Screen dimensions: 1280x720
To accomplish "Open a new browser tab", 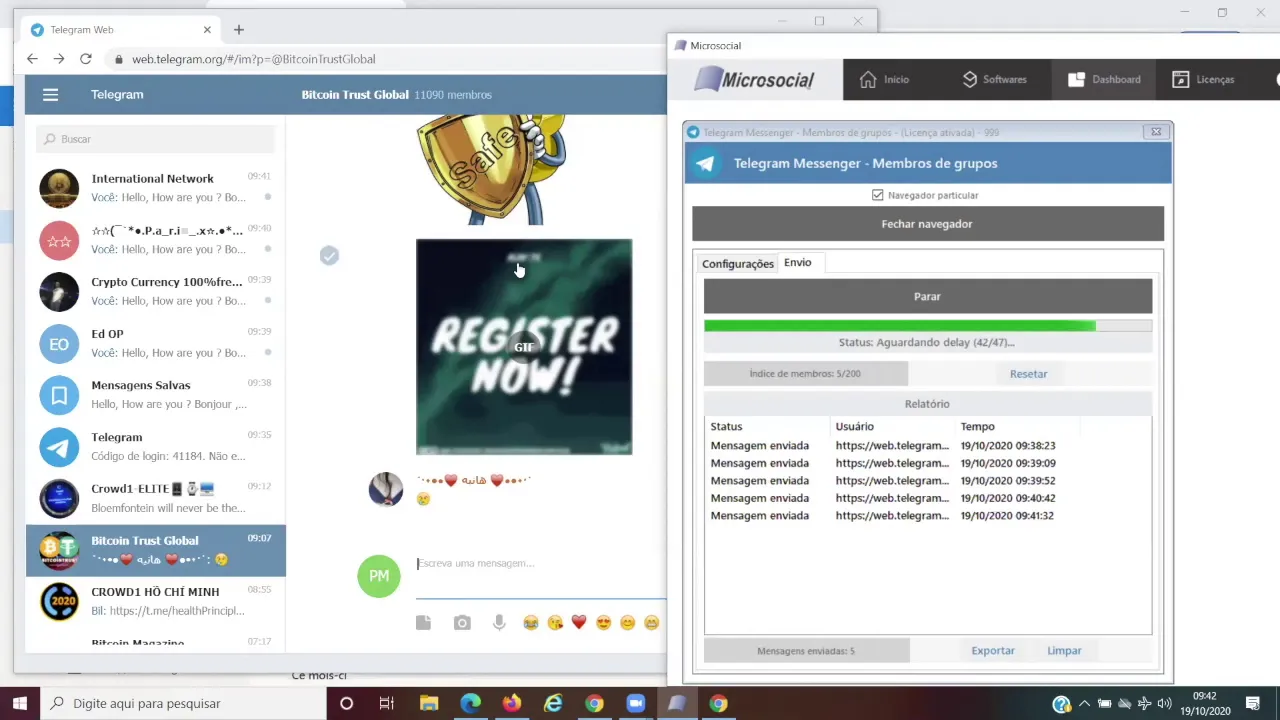I will 238,30.
